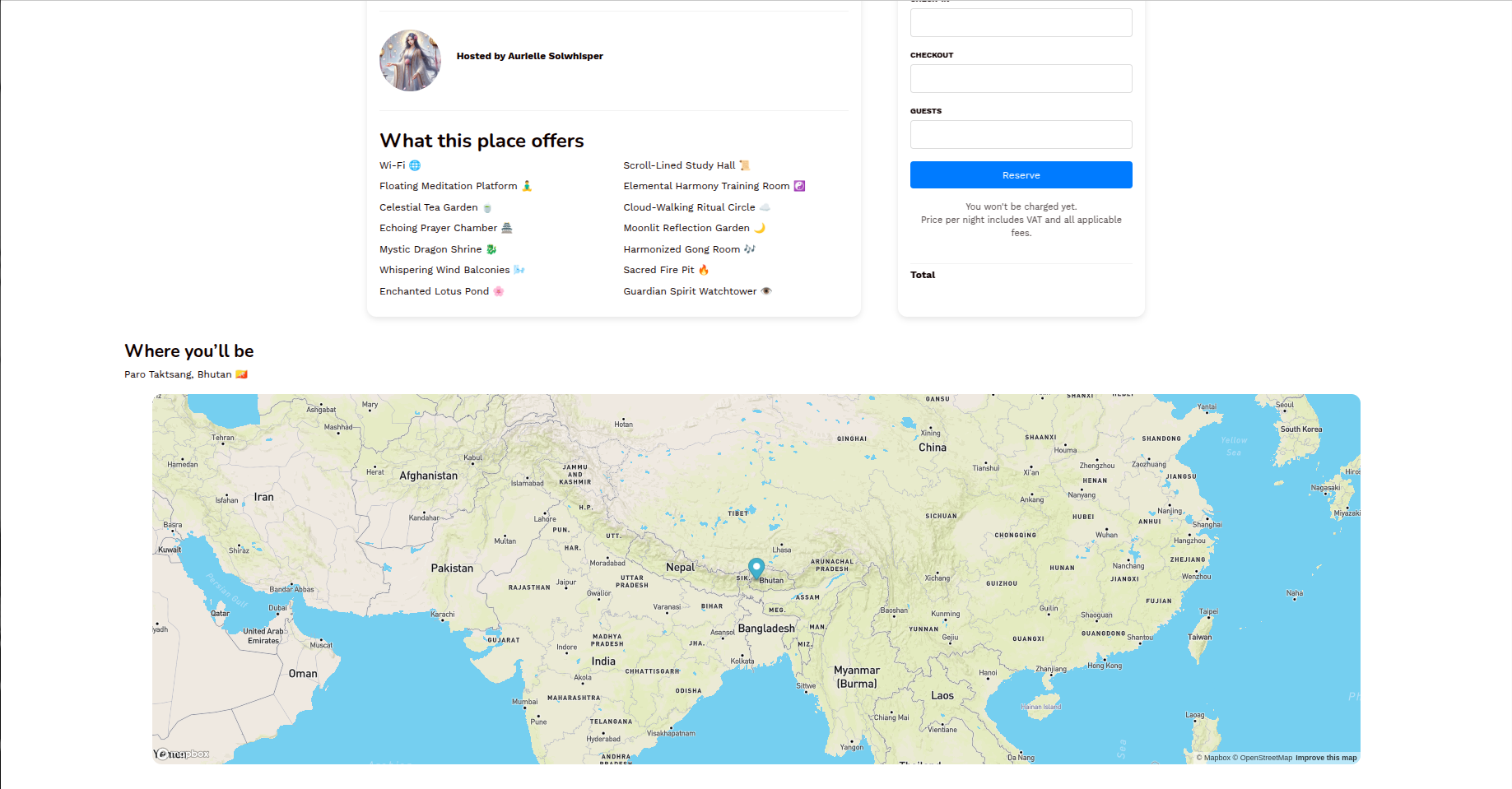
Task: Click the globe icon next to Wi-Fi
Action: pyautogui.click(x=415, y=165)
